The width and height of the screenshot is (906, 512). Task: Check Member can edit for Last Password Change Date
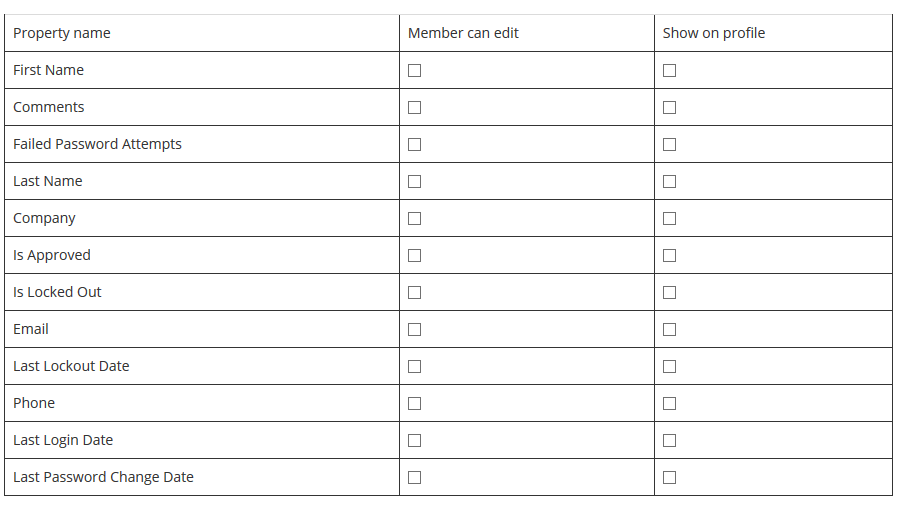(414, 477)
